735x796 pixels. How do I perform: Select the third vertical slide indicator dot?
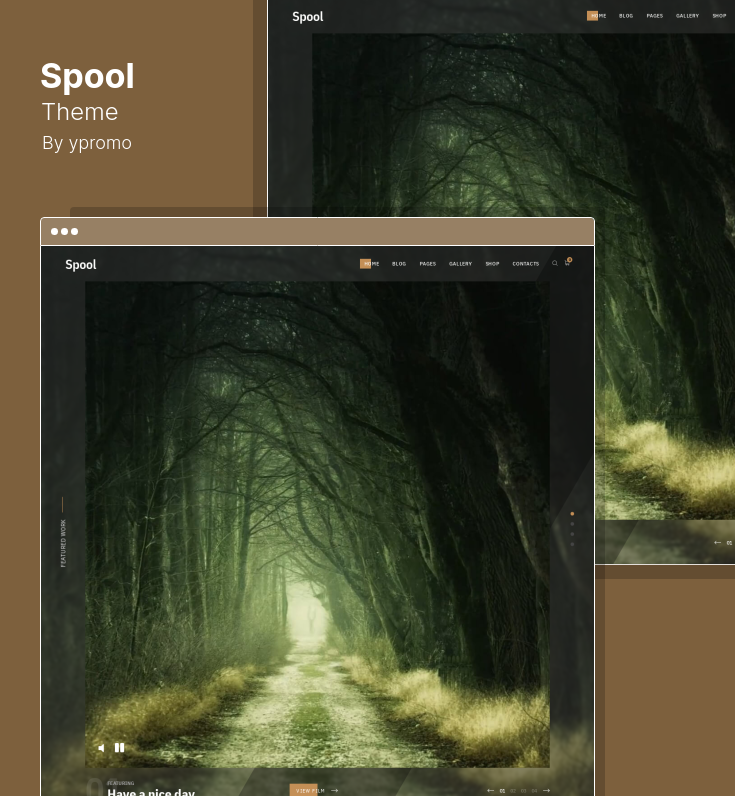pyautogui.click(x=572, y=534)
